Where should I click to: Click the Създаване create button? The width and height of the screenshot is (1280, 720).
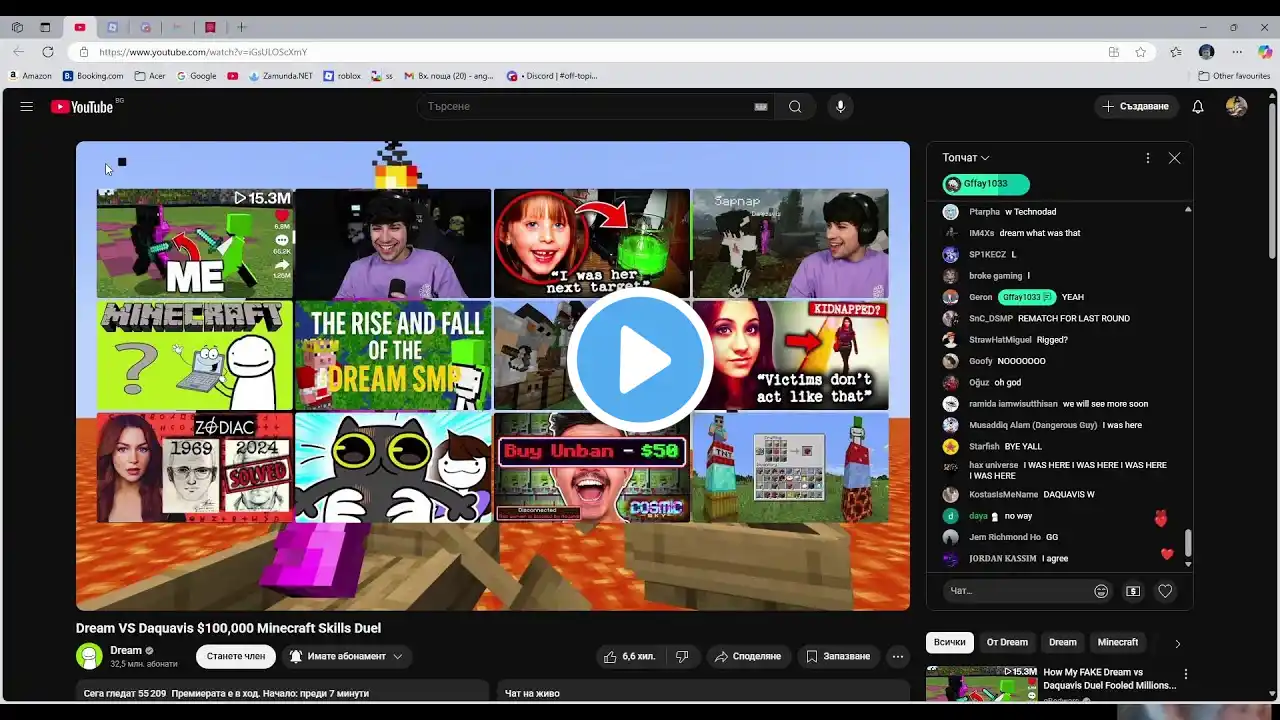coord(1136,106)
